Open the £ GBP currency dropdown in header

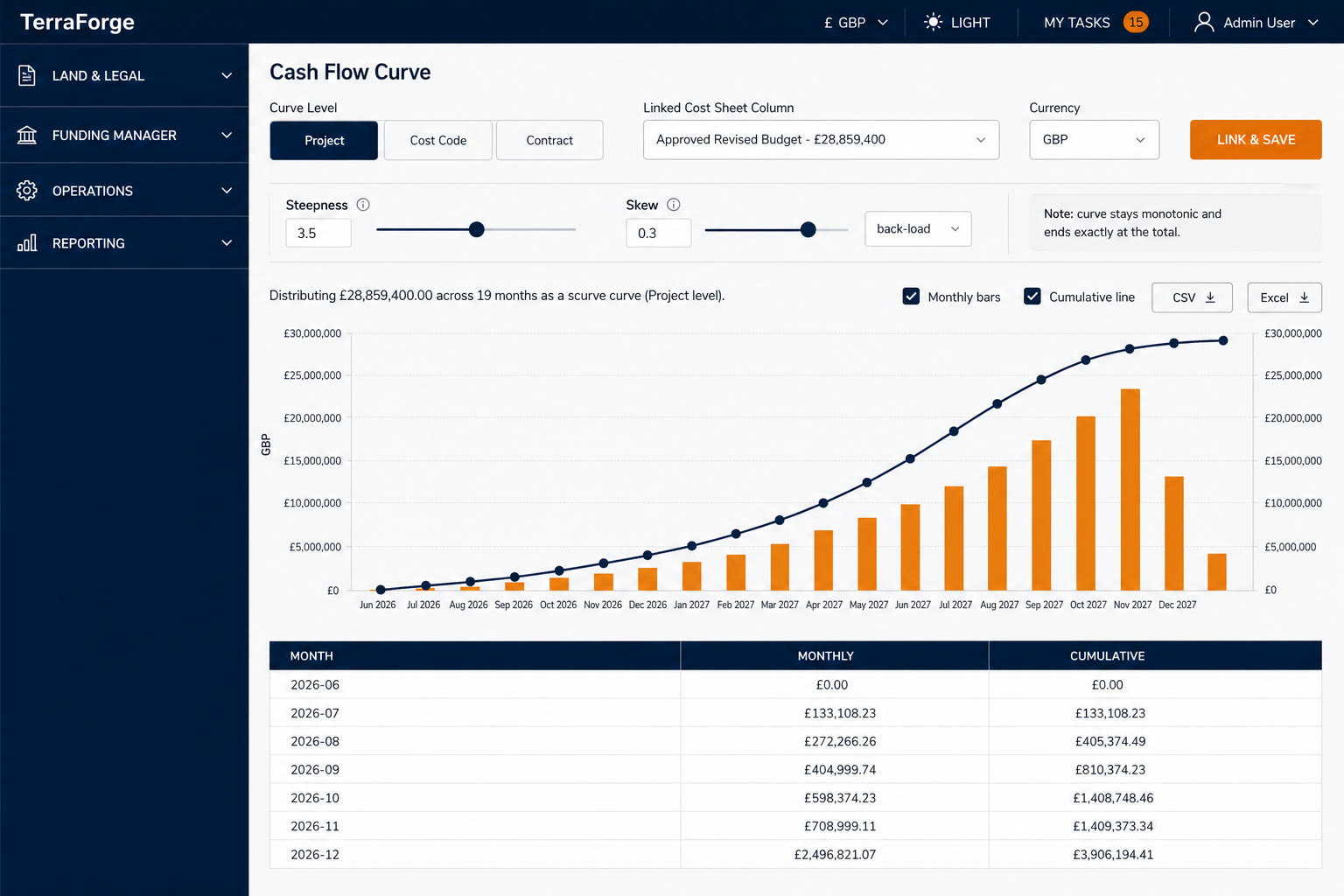[856, 23]
